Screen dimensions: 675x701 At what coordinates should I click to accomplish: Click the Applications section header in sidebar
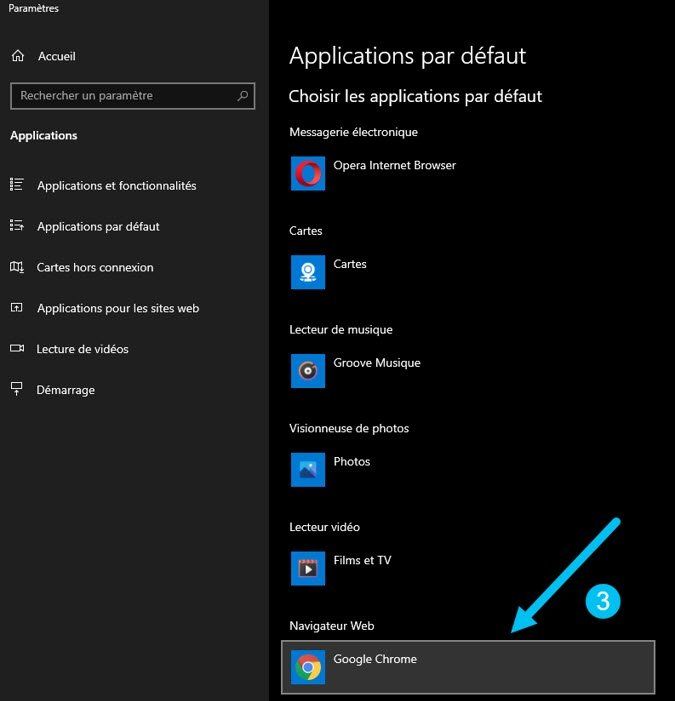[x=44, y=136]
